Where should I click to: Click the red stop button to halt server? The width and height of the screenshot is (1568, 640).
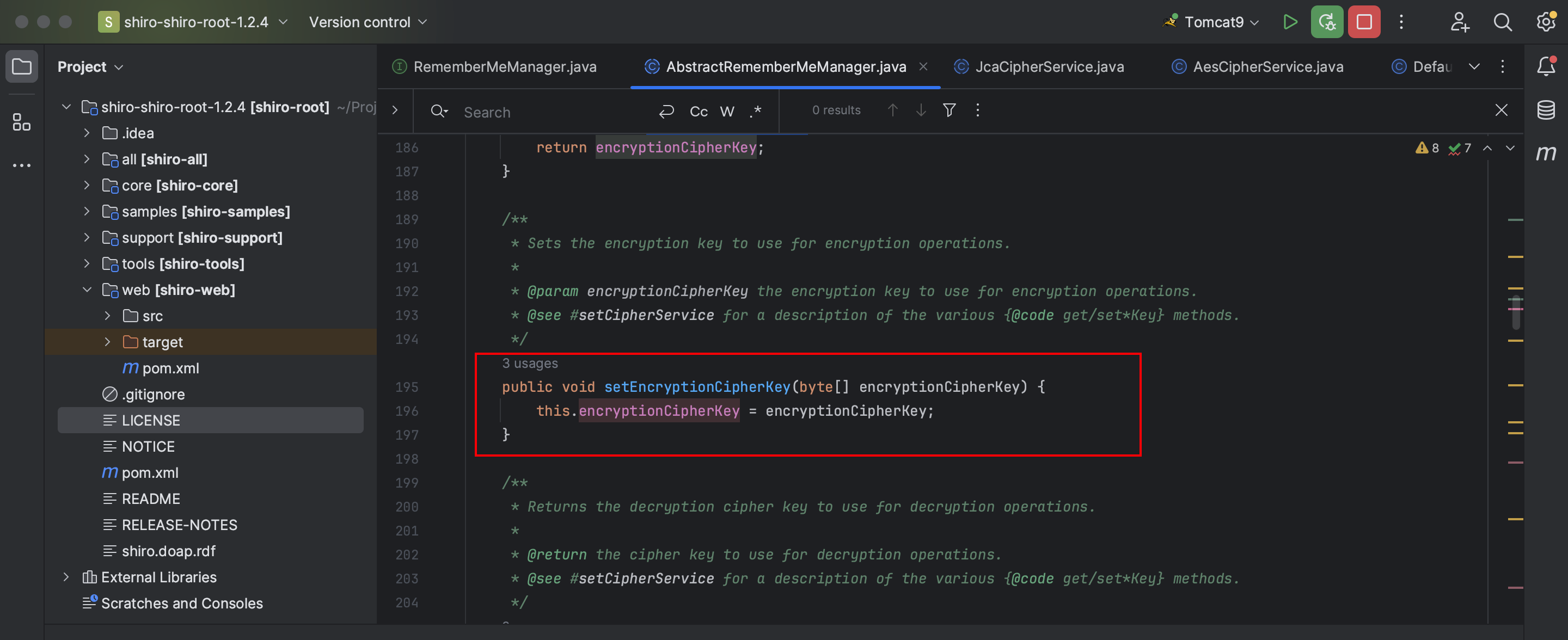(x=1363, y=22)
